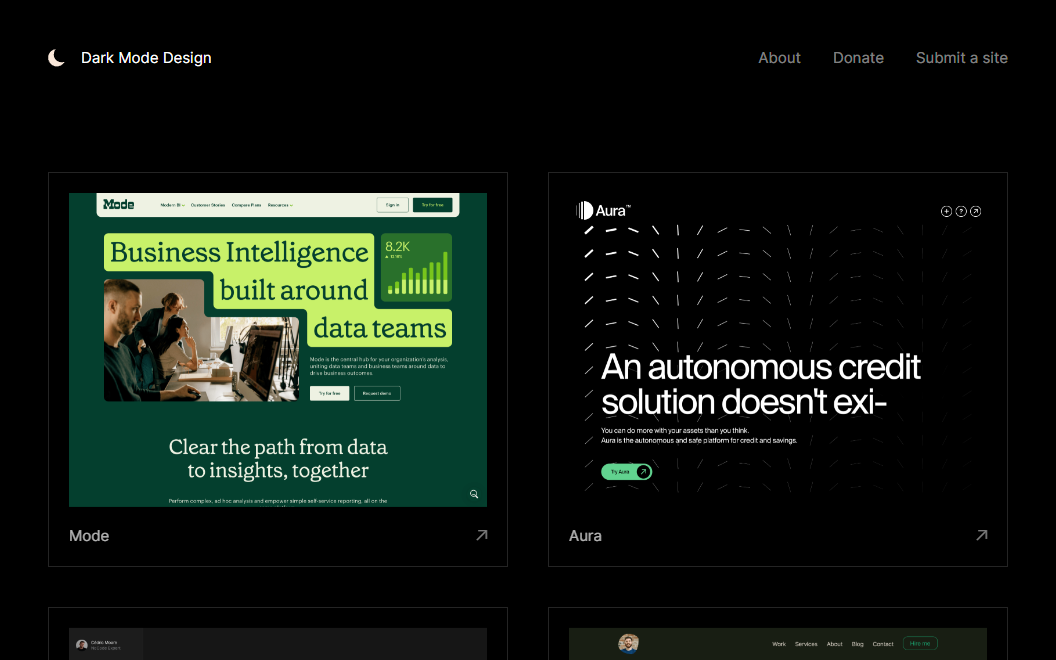Click the question mark icon in Aura preview
The width and height of the screenshot is (1056, 660).
(961, 211)
